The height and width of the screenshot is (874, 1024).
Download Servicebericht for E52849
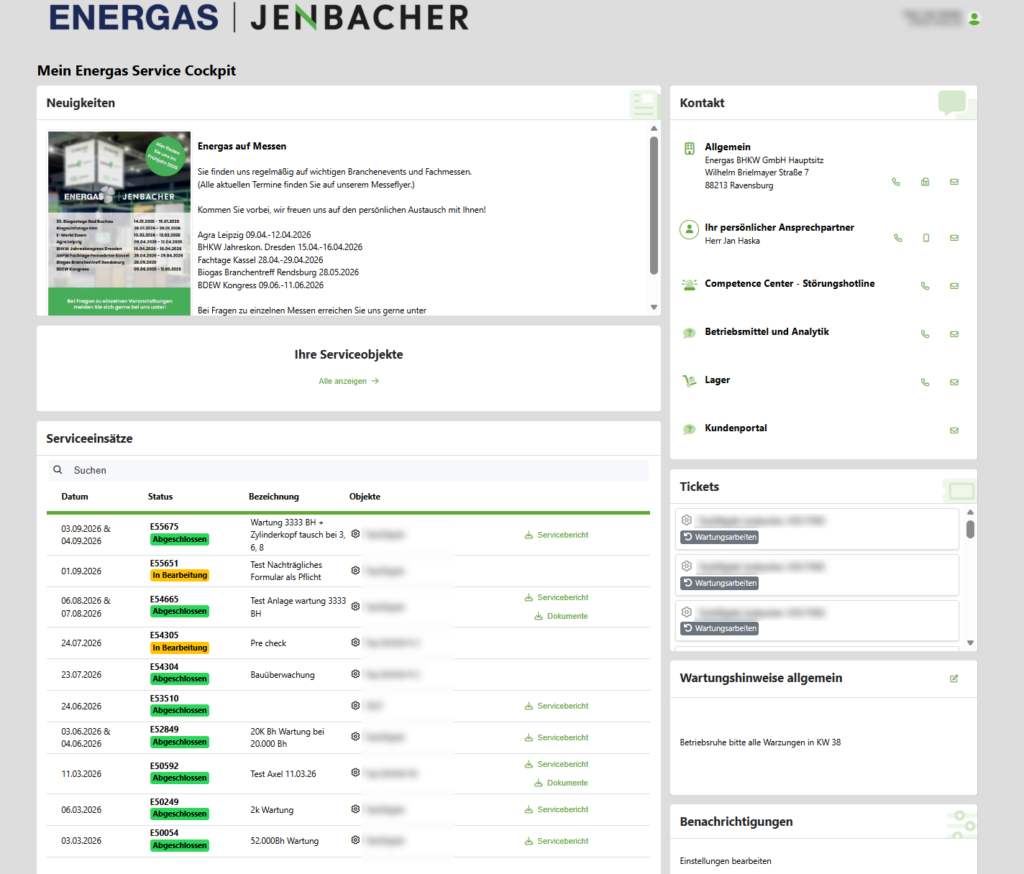556,737
